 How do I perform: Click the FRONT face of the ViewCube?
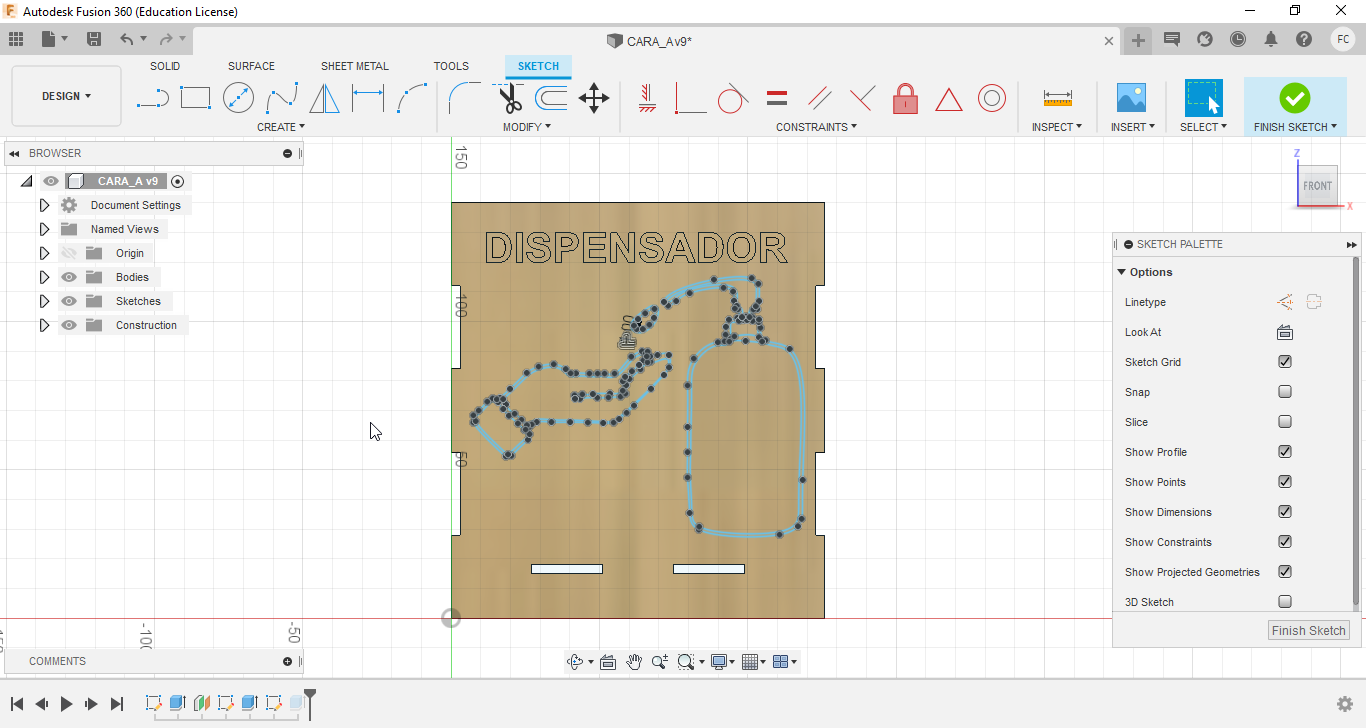(x=1317, y=186)
